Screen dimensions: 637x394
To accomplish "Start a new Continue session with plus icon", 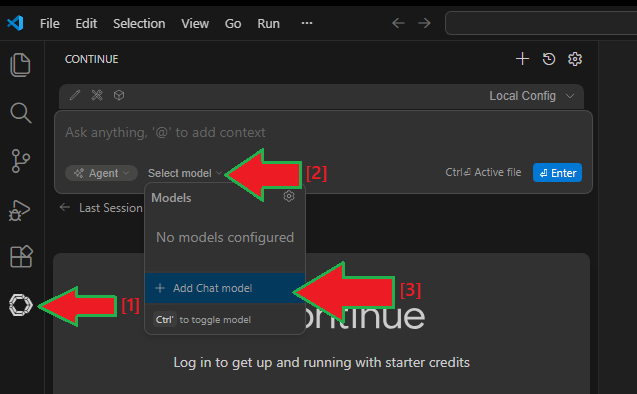I will pos(522,59).
